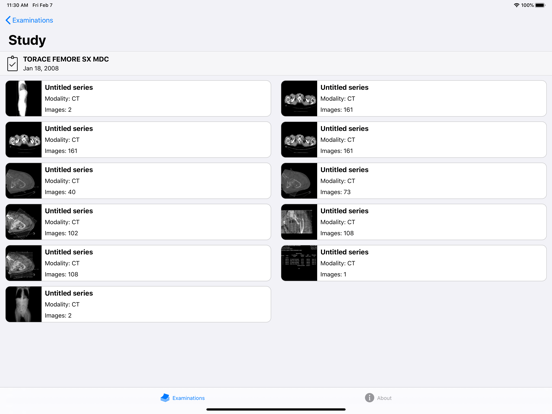Select the series card showing Images: 102
This screenshot has height=414, width=552.
[138, 222]
